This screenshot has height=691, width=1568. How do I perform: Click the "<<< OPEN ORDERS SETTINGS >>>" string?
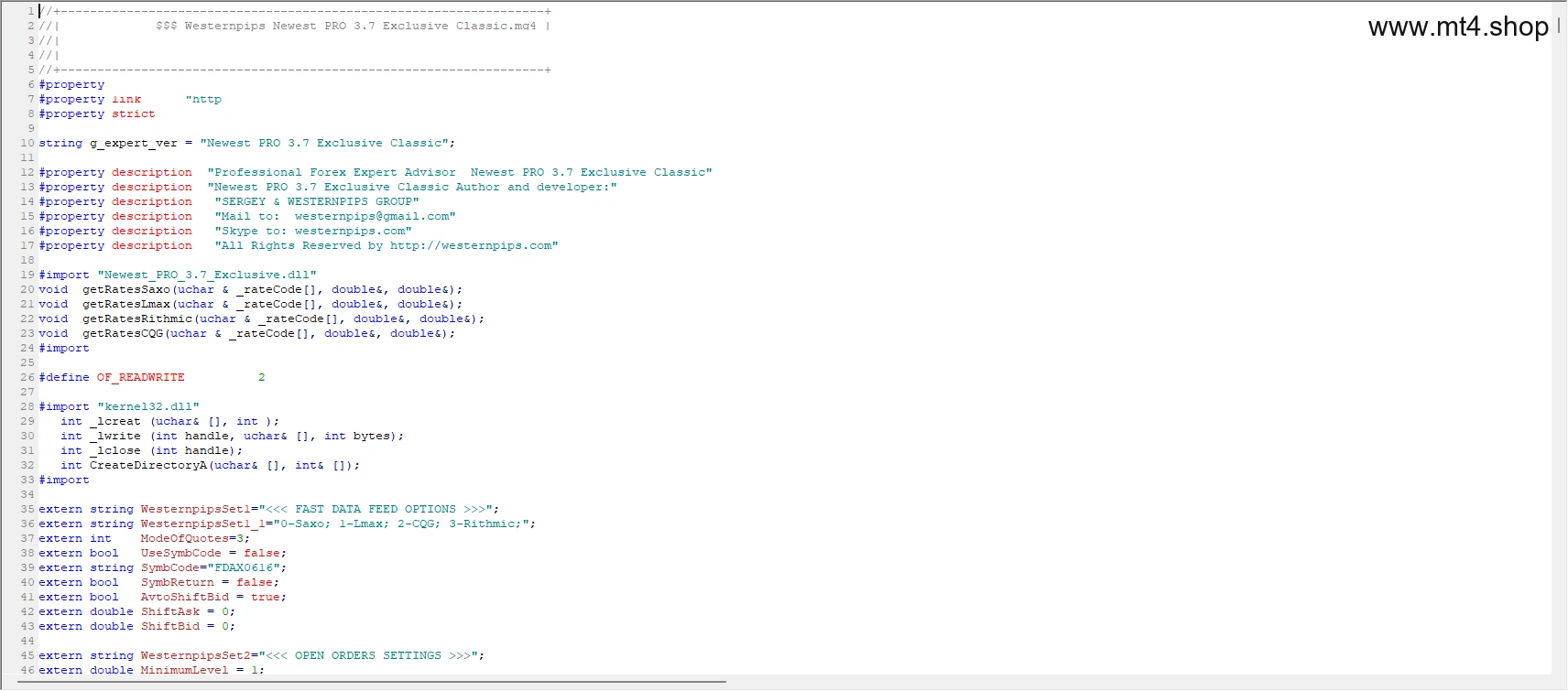click(368, 655)
